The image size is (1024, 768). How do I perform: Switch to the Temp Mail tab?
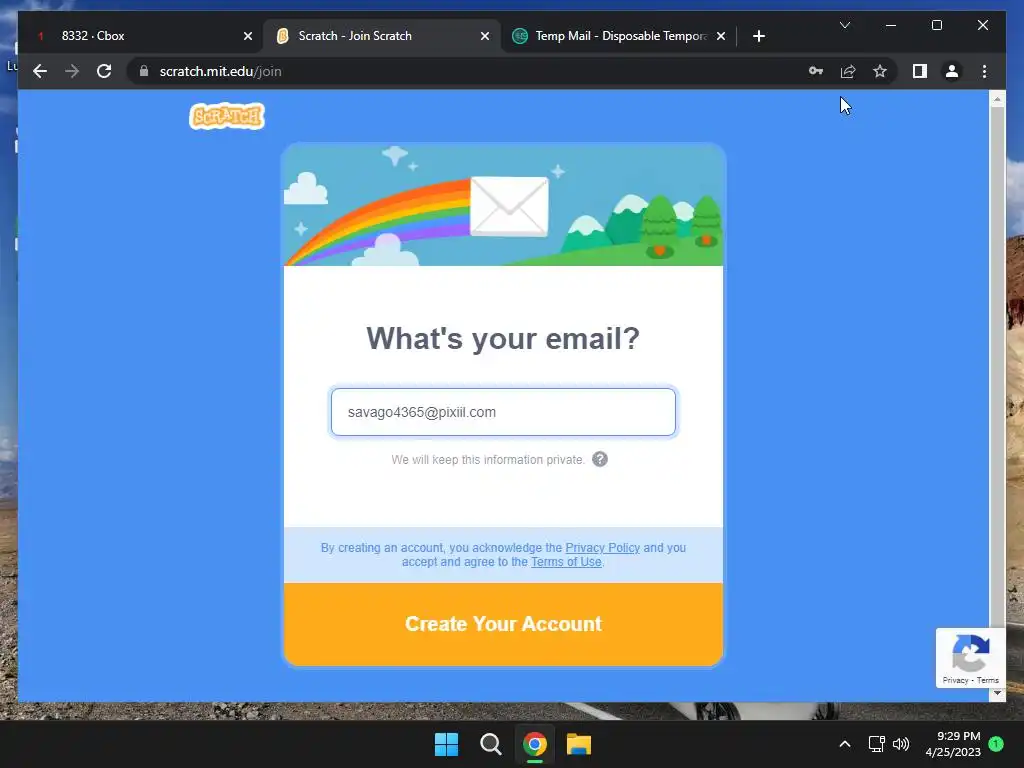coord(619,36)
